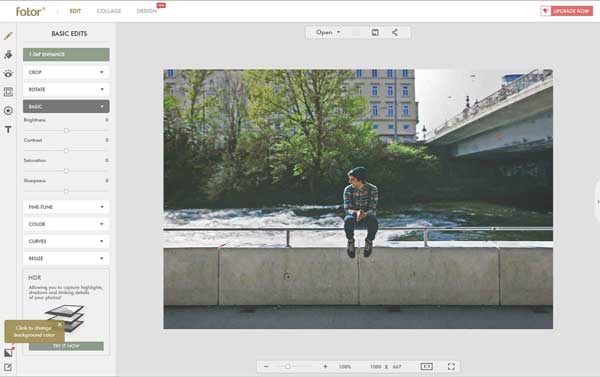
Task: Click the zoom in plus icon
Action: (x=325, y=367)
